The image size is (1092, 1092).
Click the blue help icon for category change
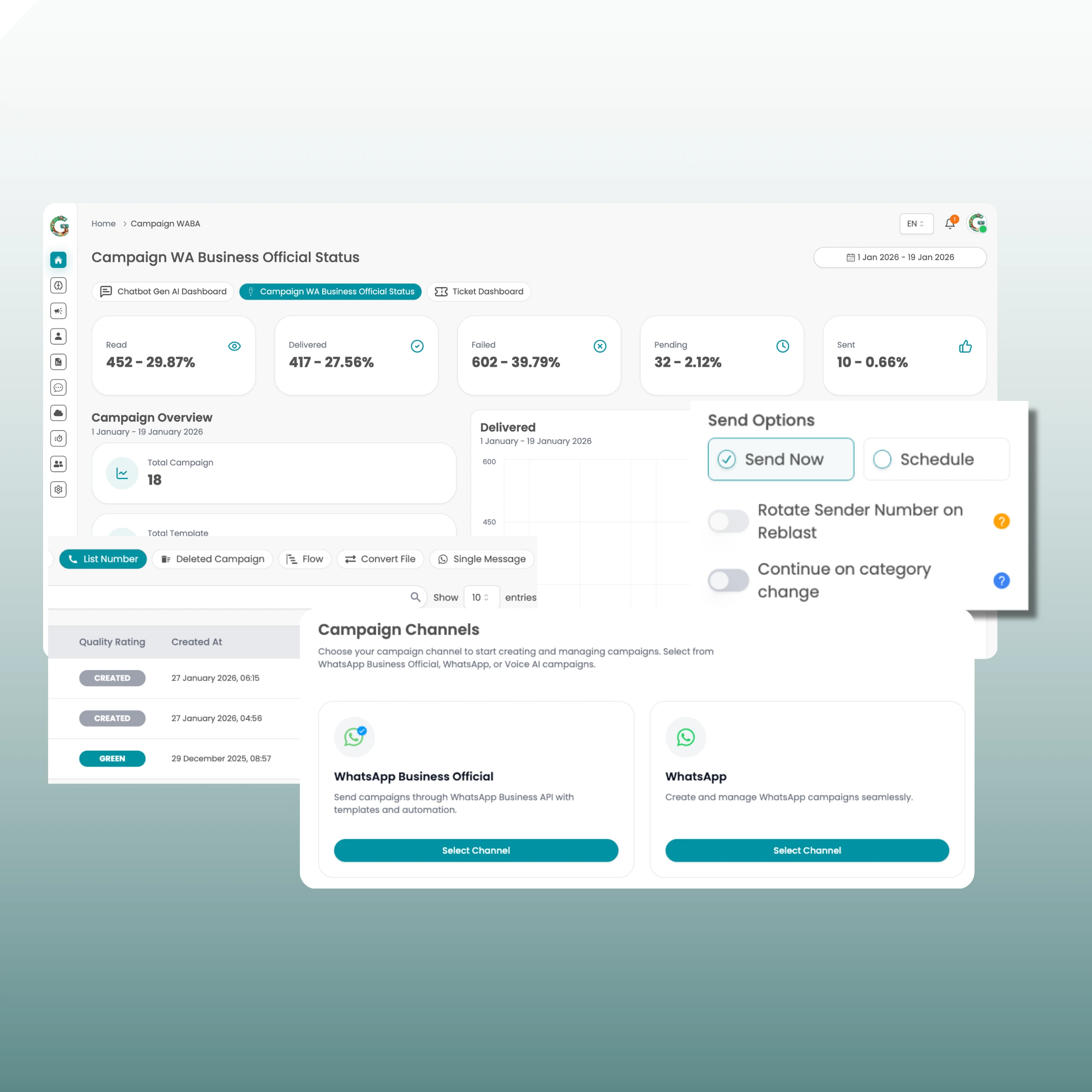pyautogui.click(x=1001, y=581)
